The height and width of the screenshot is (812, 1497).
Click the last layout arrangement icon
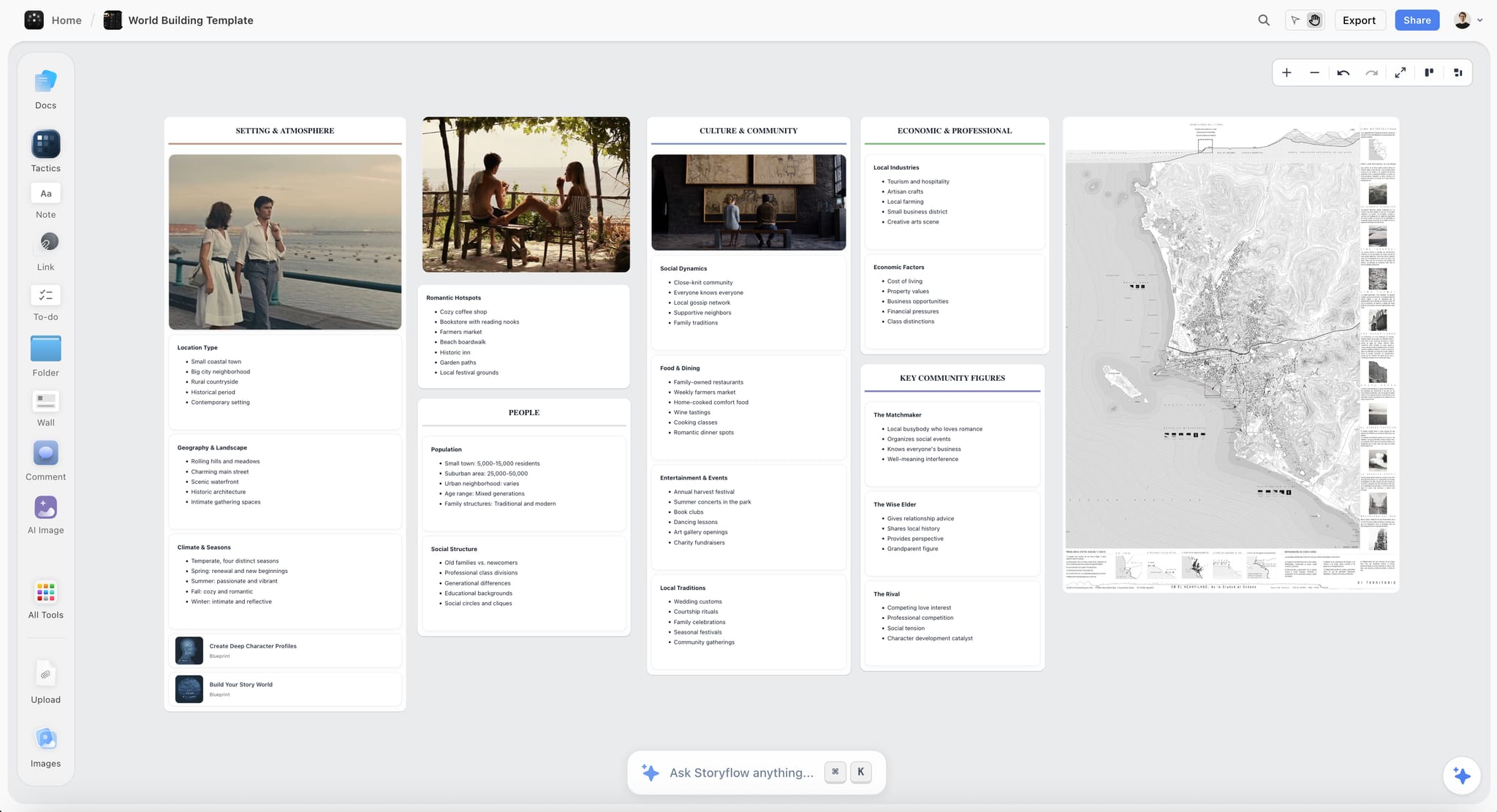pos(1458,72)
